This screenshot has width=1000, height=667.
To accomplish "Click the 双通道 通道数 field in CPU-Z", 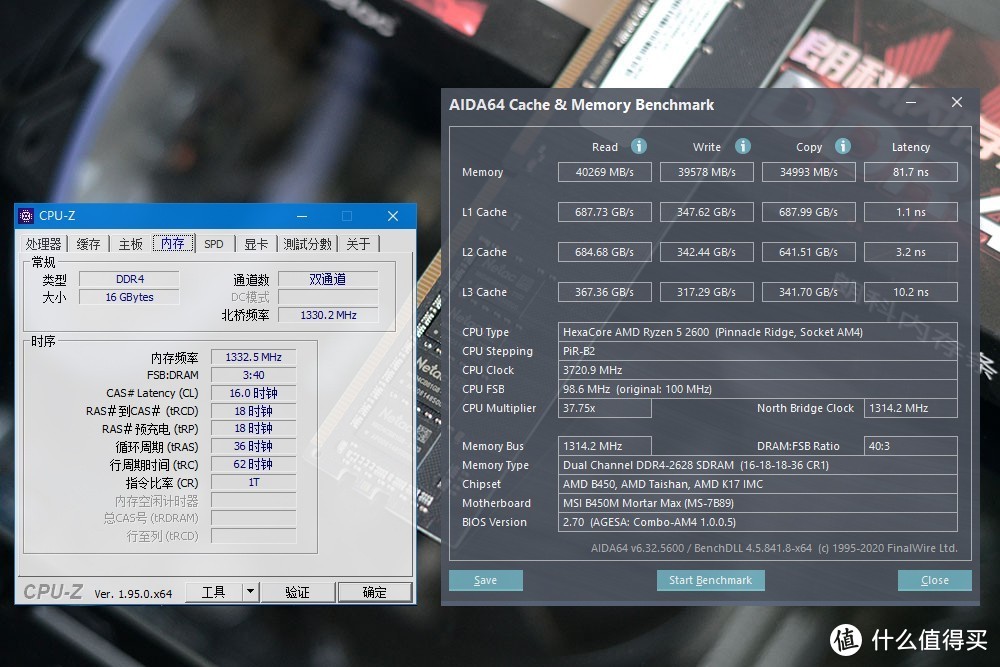I will click(328, 279).
